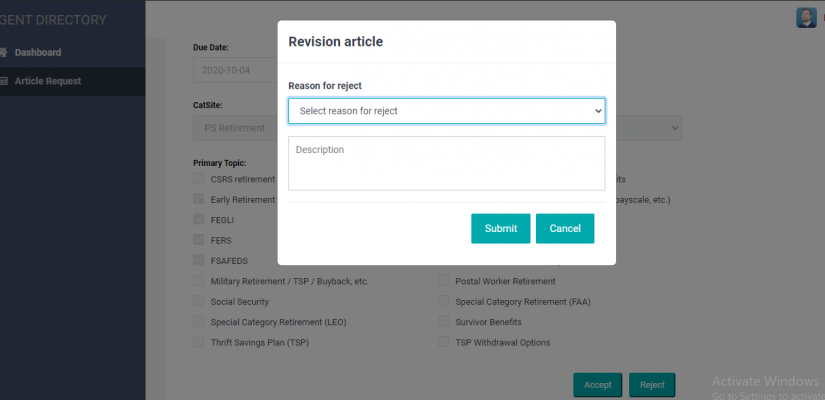Click the Dashboard home icon in sidebar

click(3, 52)
